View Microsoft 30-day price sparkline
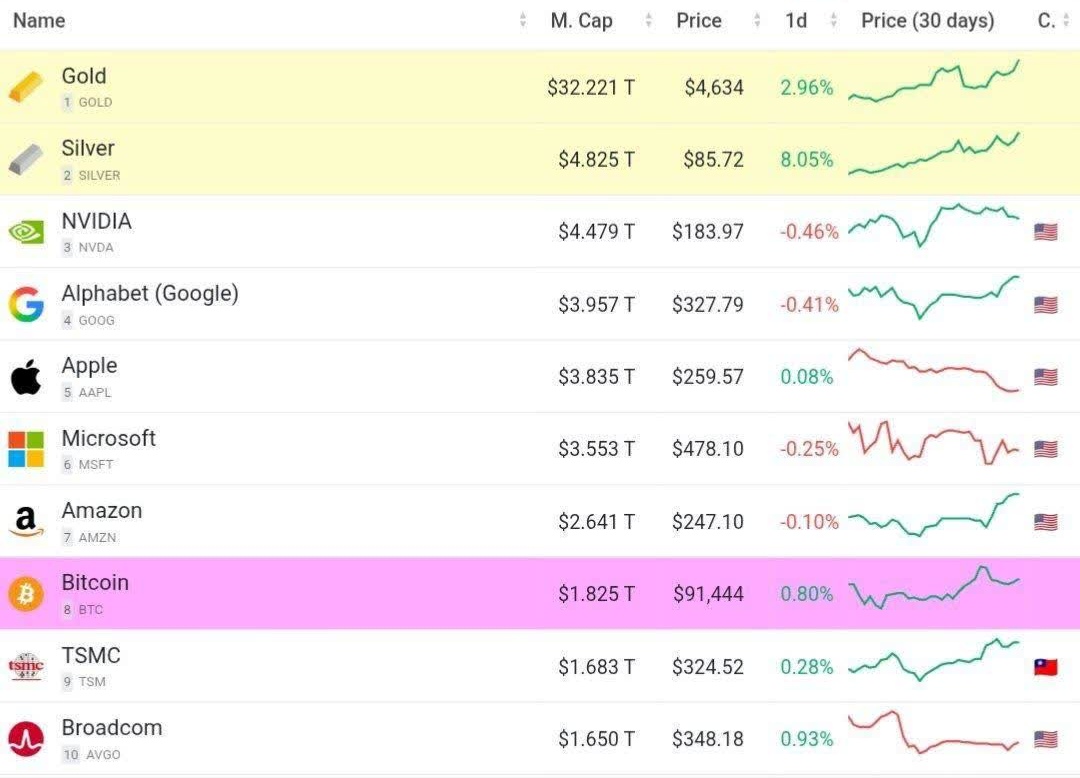The width and height of the screenshot is (1080, 778). coord(933,443)
